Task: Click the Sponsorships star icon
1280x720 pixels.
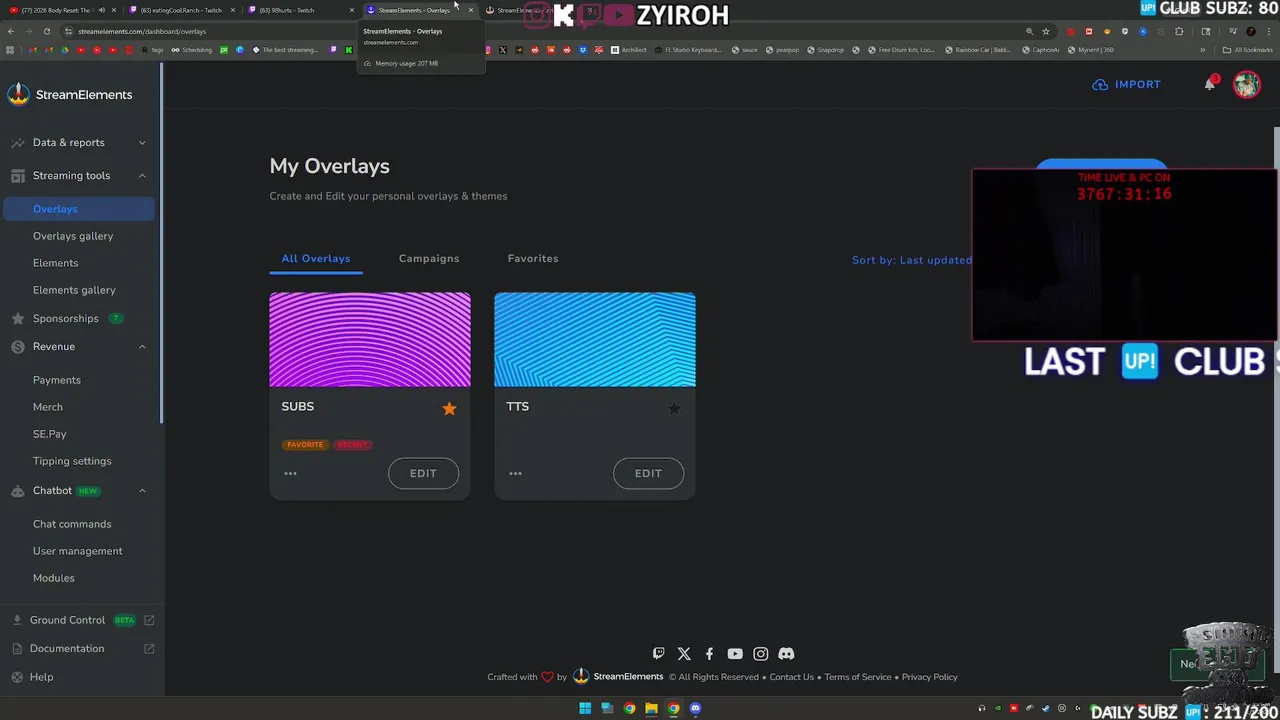Action: pyautogui.click(x=18, y=319)
